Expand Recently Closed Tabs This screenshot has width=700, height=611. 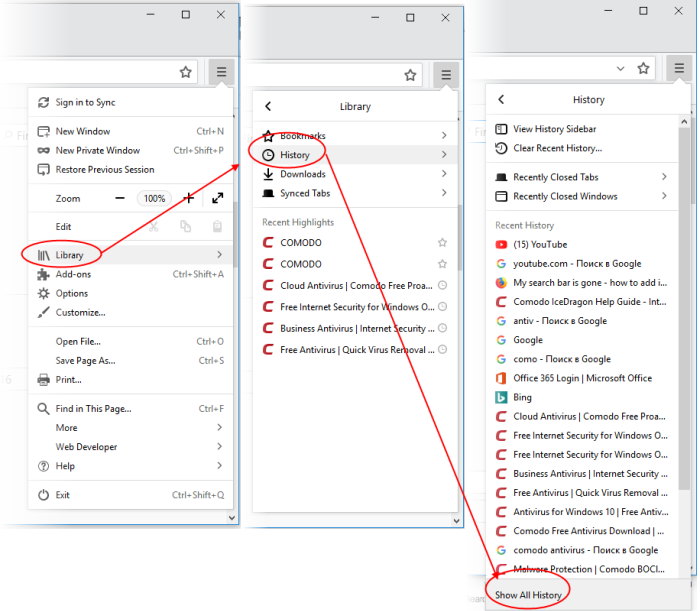pyautogui.click(x=582, y=177)
